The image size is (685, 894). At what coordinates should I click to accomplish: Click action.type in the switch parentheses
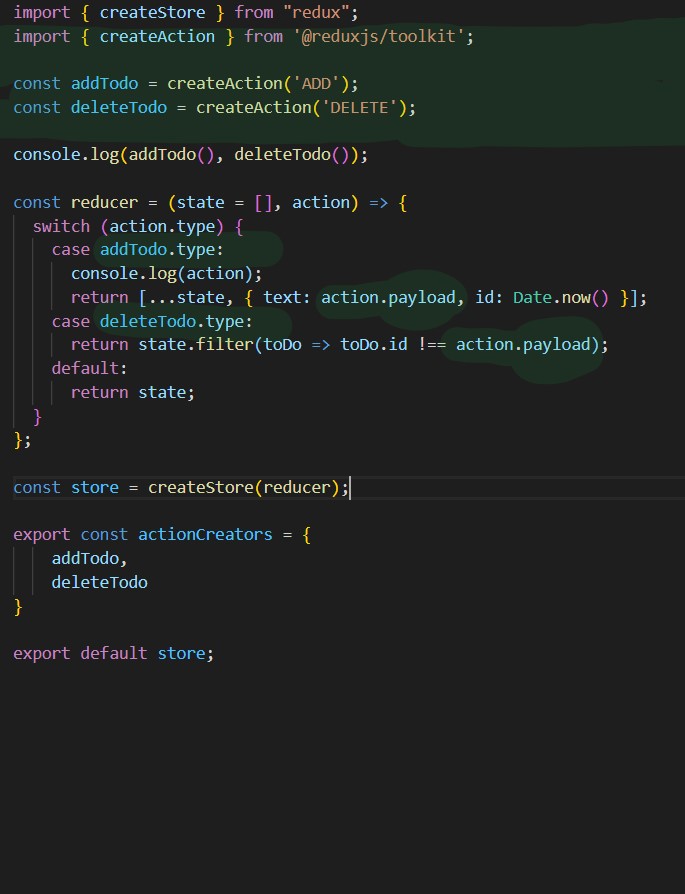163,226
